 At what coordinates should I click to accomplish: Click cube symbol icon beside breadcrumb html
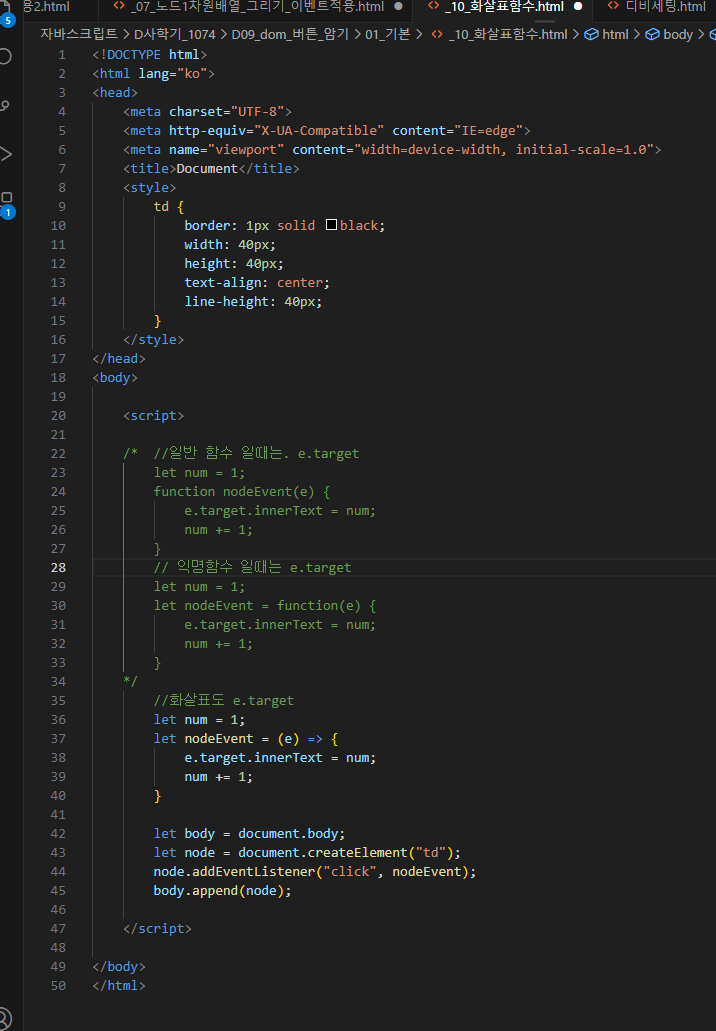[592, 34]
